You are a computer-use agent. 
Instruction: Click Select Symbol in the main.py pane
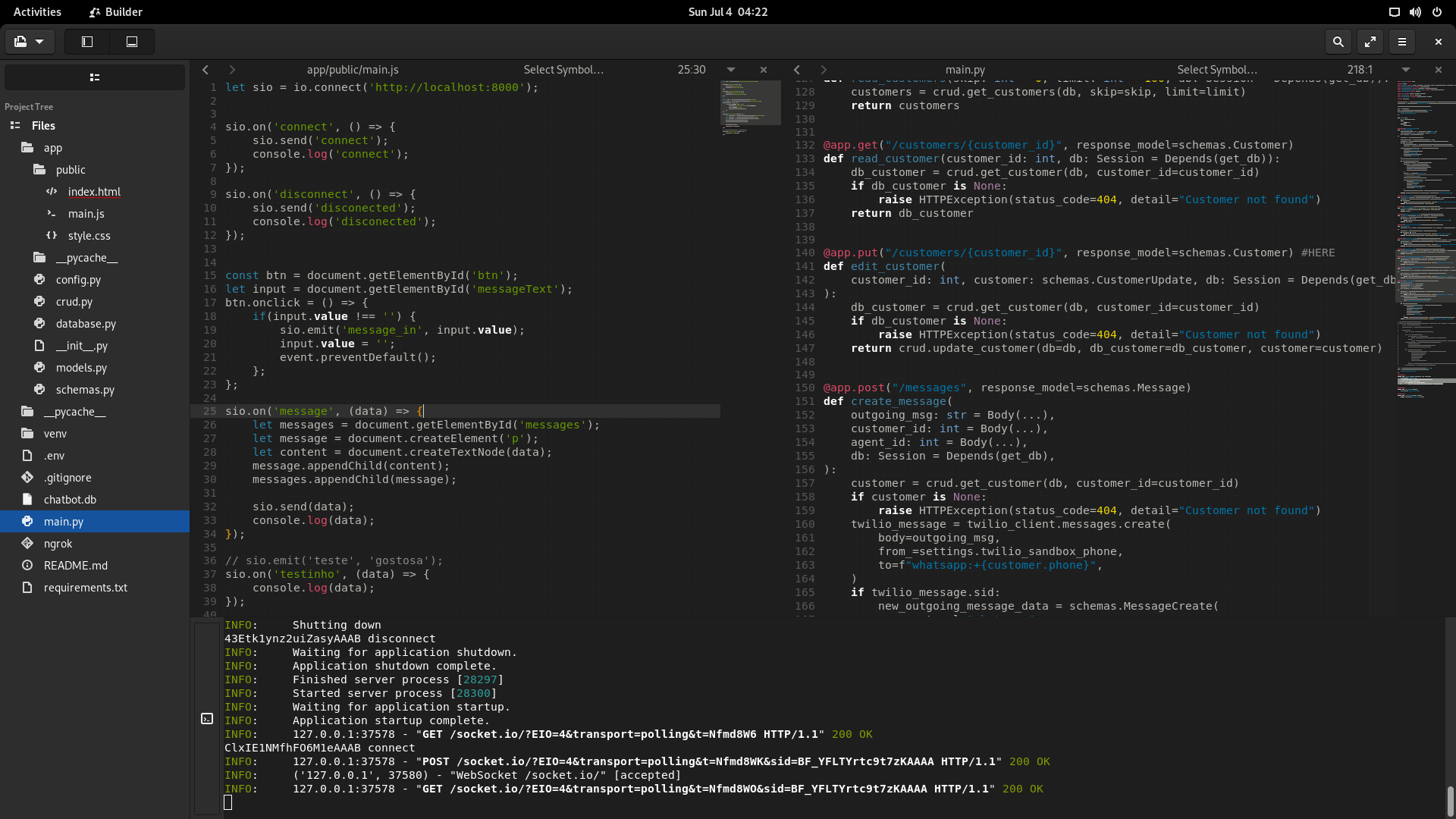(1216, 69)
